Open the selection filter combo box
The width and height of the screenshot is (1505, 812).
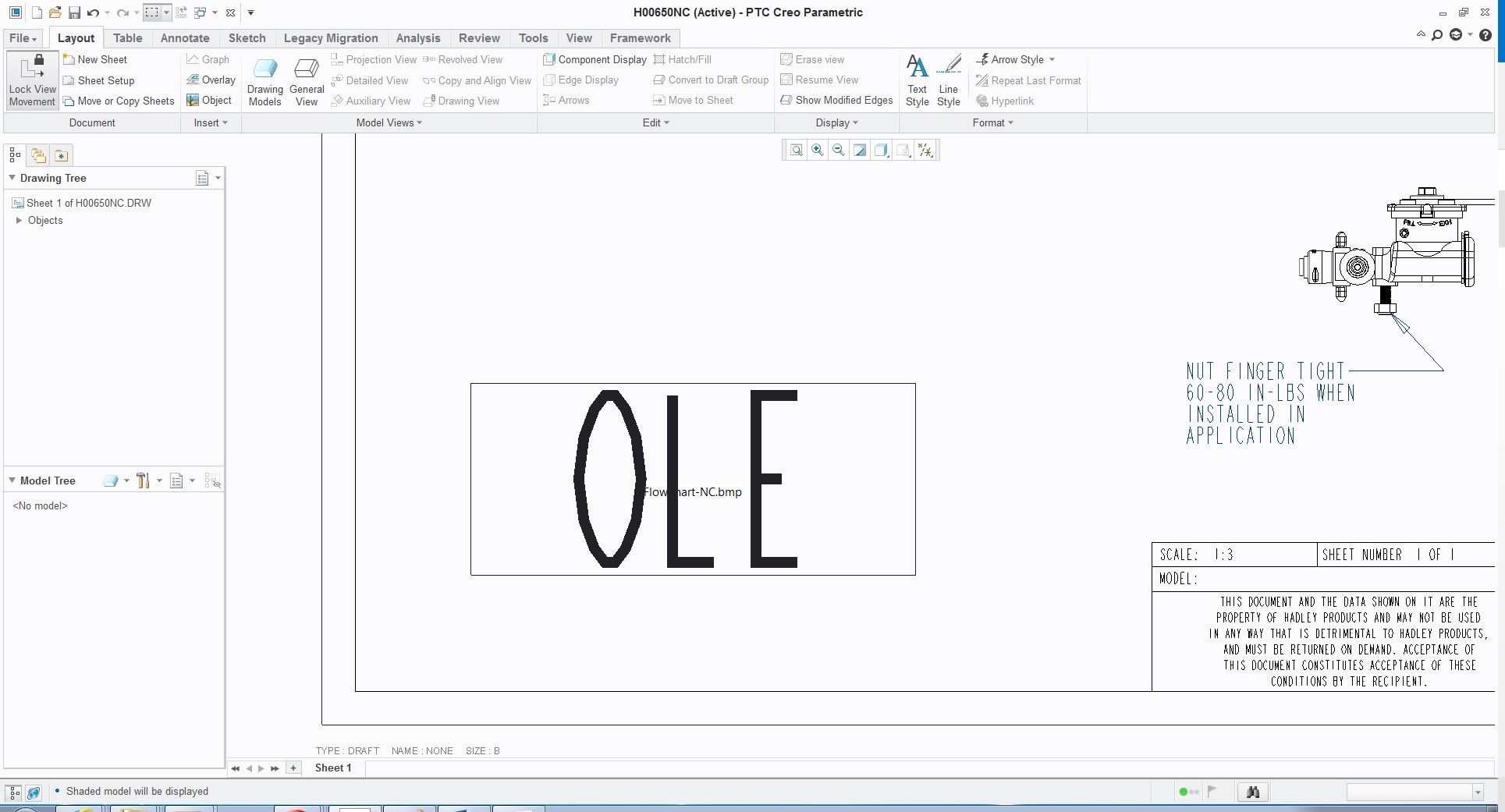coord(1414,792)
